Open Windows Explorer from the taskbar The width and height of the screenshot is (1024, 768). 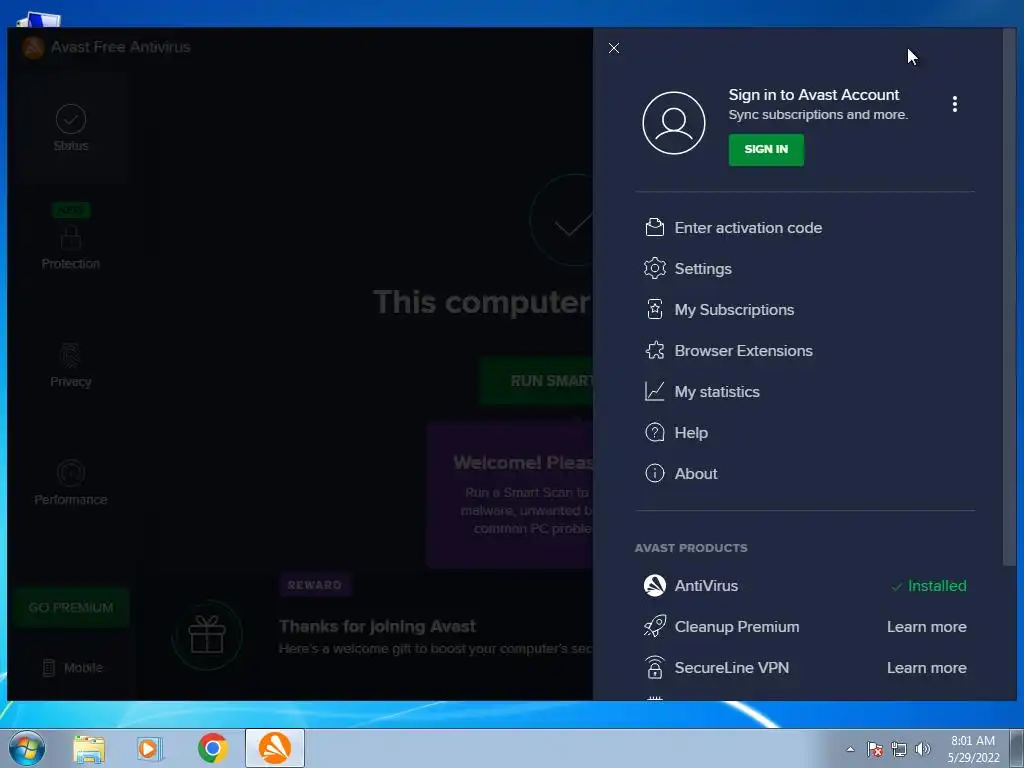89,749
